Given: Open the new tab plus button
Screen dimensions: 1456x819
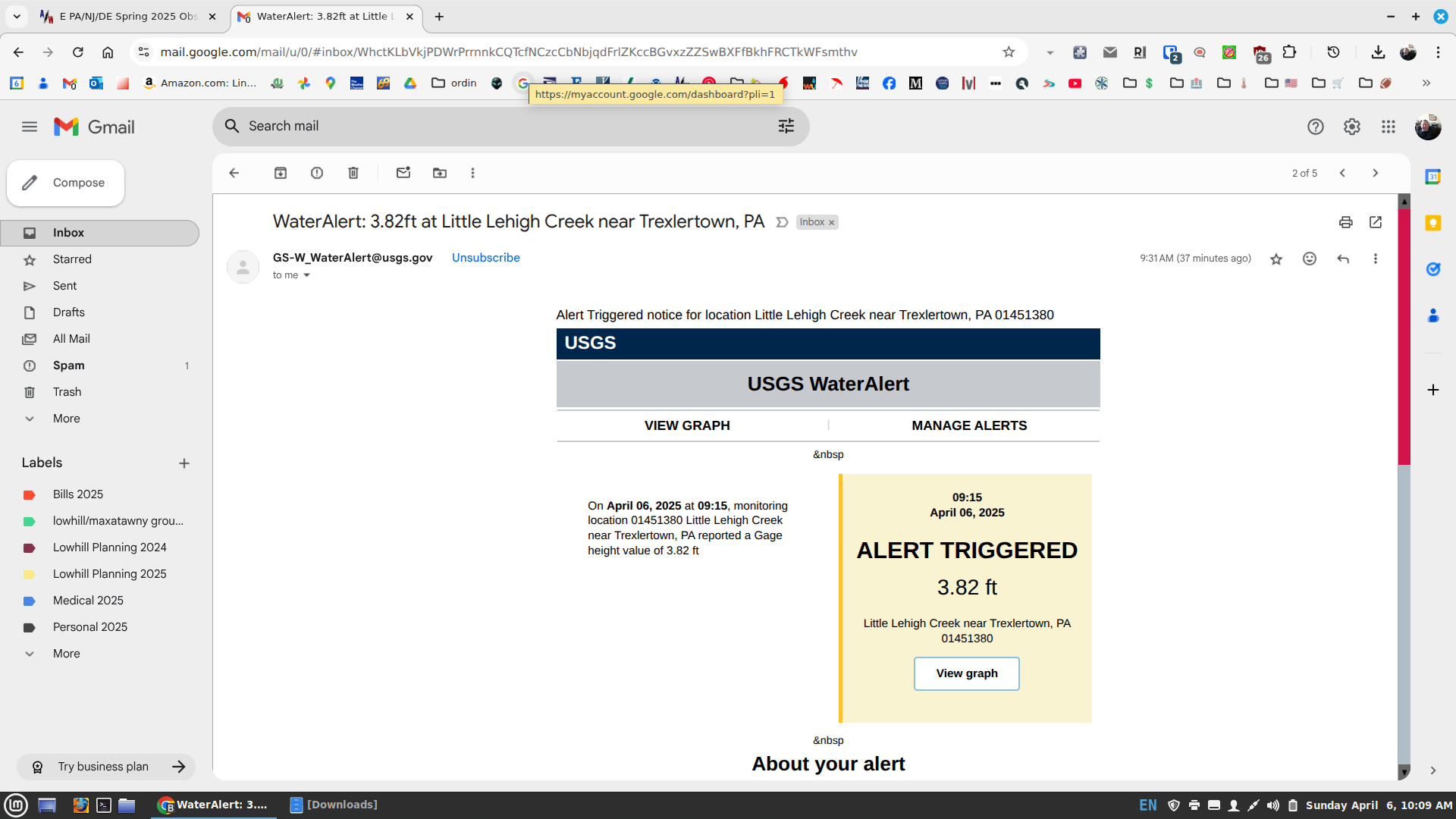Looking at the screenshot, I should click(439, 16).
